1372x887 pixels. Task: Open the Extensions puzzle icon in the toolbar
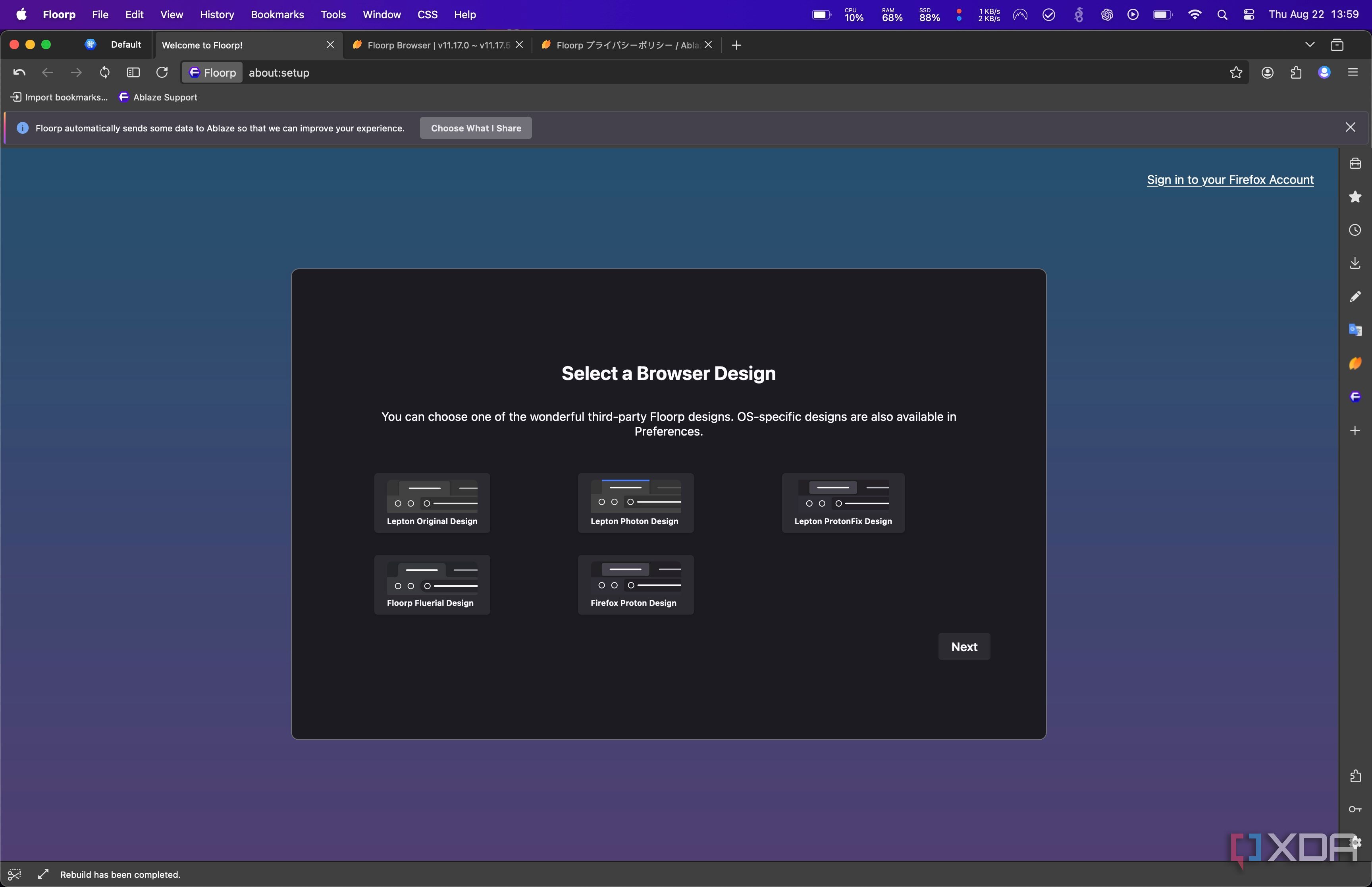1296,73
